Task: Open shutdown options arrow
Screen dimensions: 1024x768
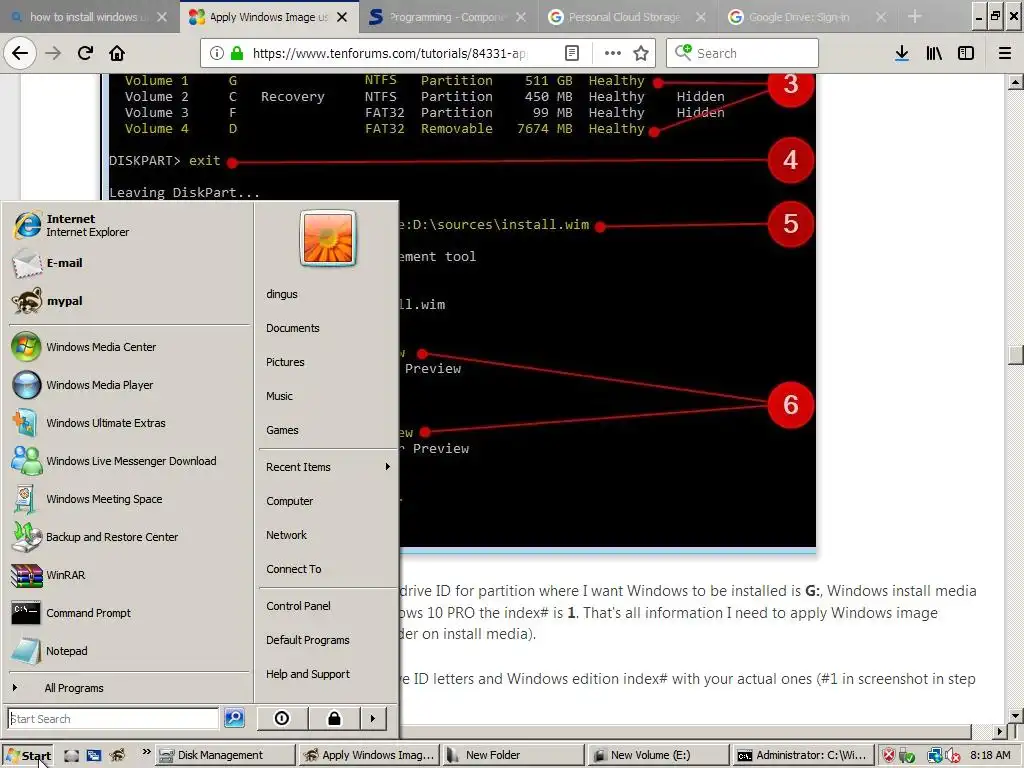Action: point(373,718)
